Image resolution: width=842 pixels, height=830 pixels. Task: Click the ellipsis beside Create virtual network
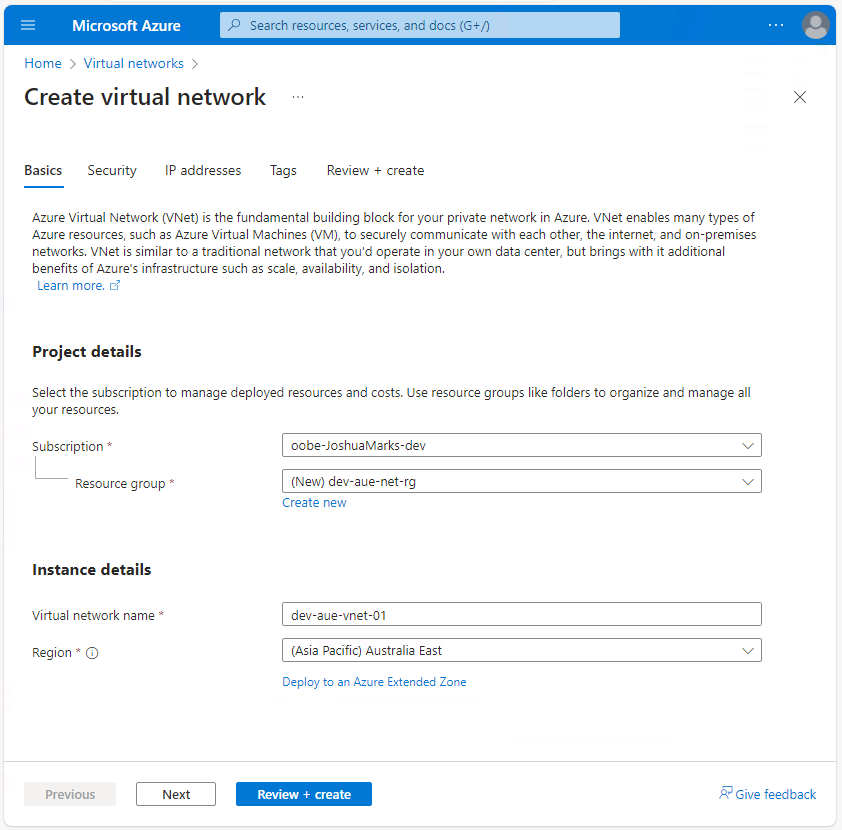tap(297, 97)
